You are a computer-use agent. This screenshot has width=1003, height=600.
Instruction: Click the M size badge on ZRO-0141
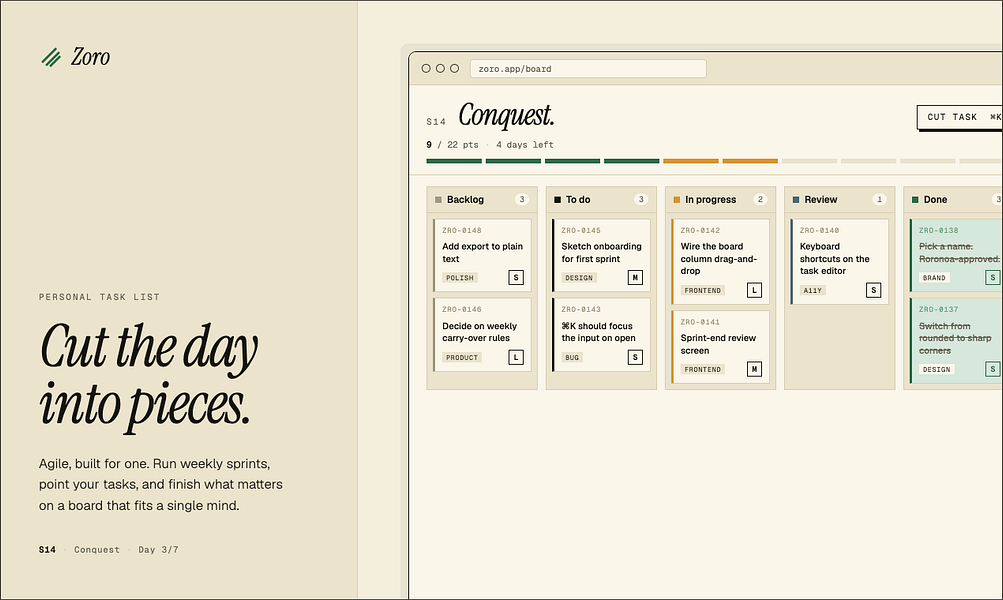754,369
